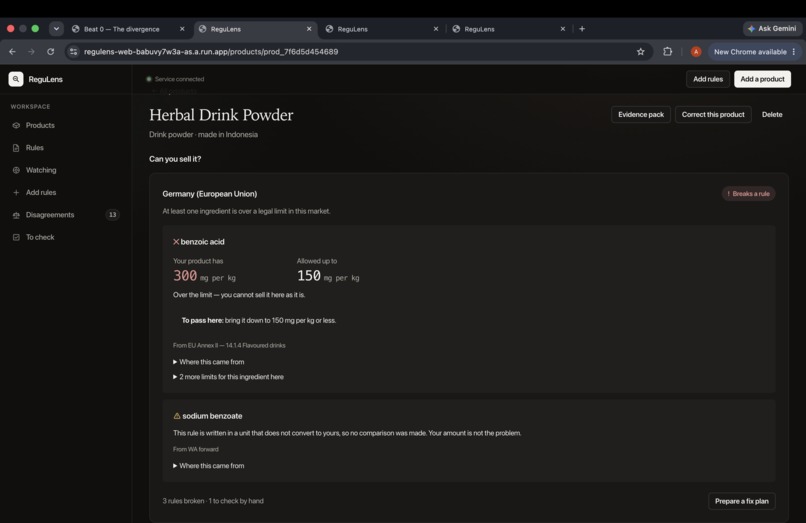Click Germany (European Union) heading
This screenshot has height=523, width=806.
click(x=210, y=194)
